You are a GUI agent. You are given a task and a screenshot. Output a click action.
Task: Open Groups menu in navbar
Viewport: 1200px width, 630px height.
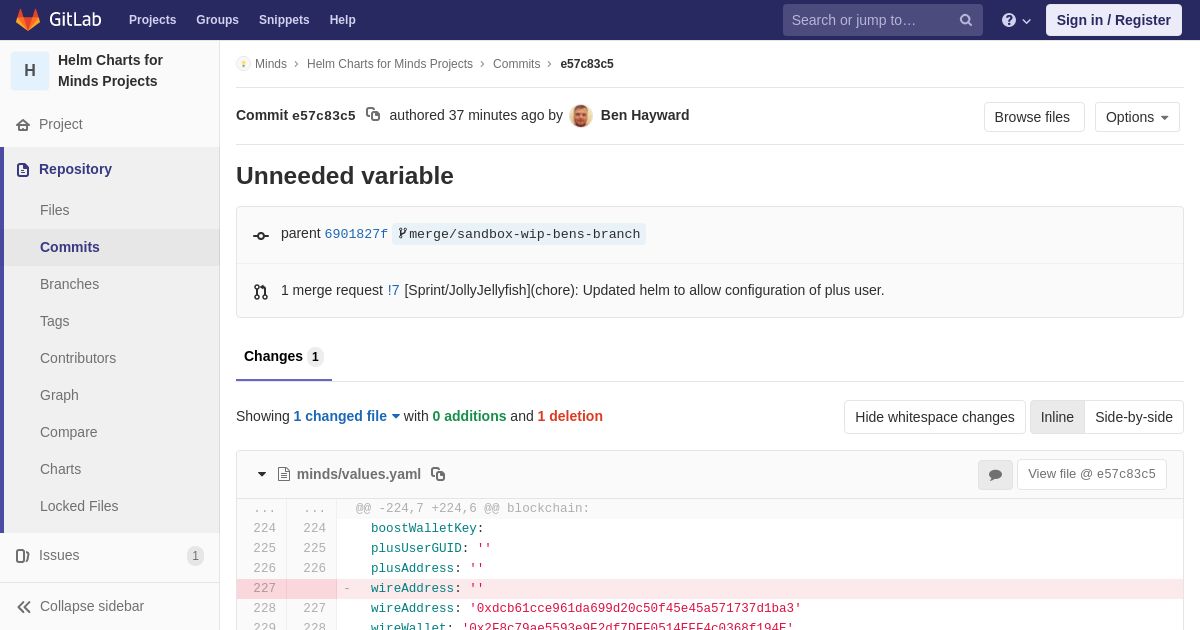tap(217, 20)
